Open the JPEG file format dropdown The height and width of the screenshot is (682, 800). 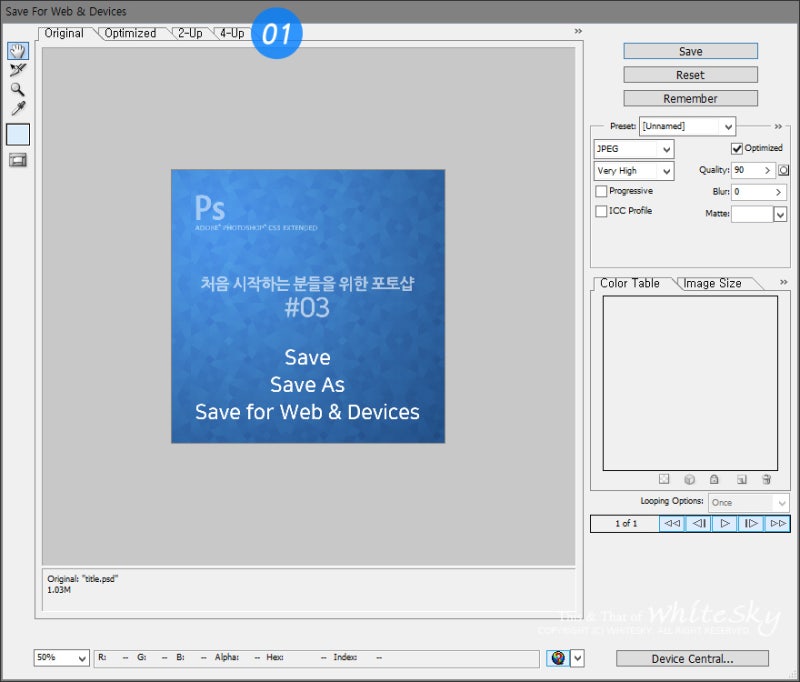tap(634, 149)
